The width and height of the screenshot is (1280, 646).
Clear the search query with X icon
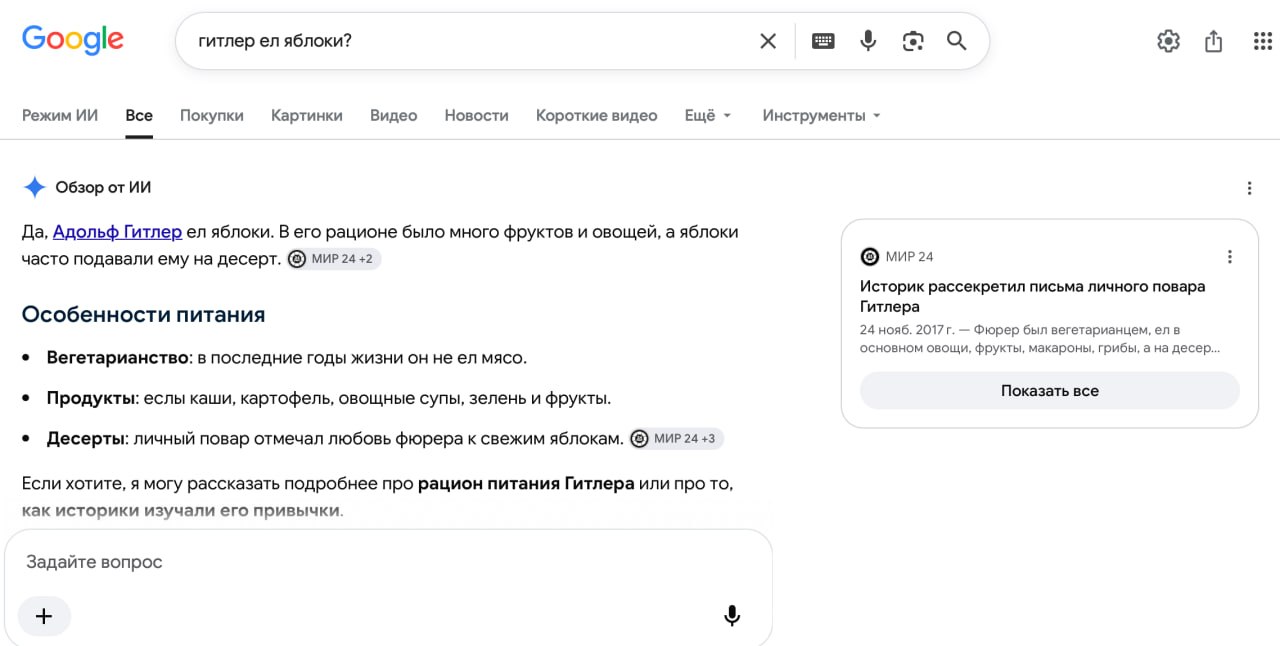tap(768, 41)
